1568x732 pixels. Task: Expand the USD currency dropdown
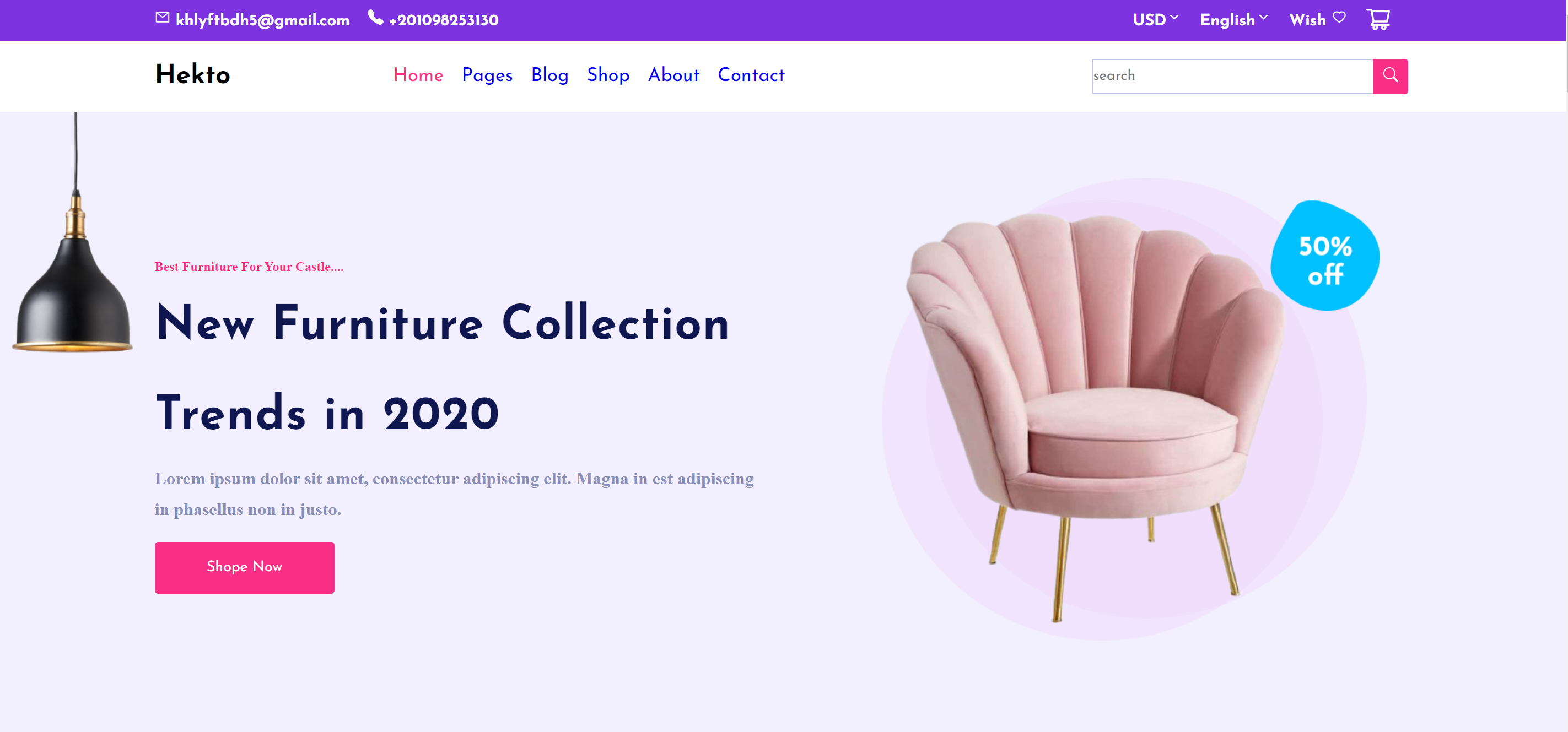(x=1155, y=19)
